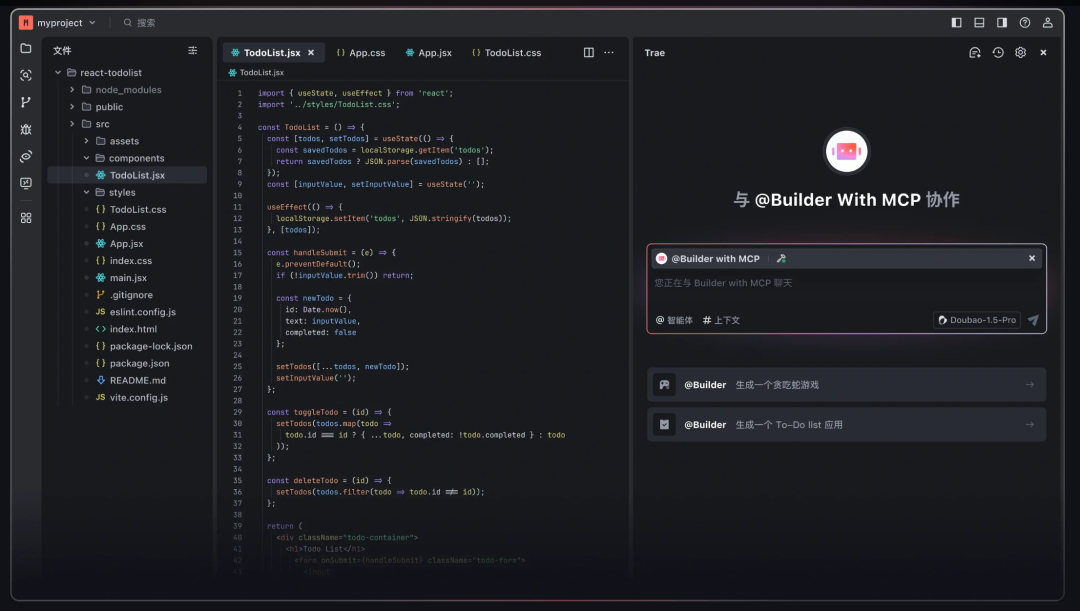
Task: Open the editor more actions ellipsis
Action: coord(609,52)
